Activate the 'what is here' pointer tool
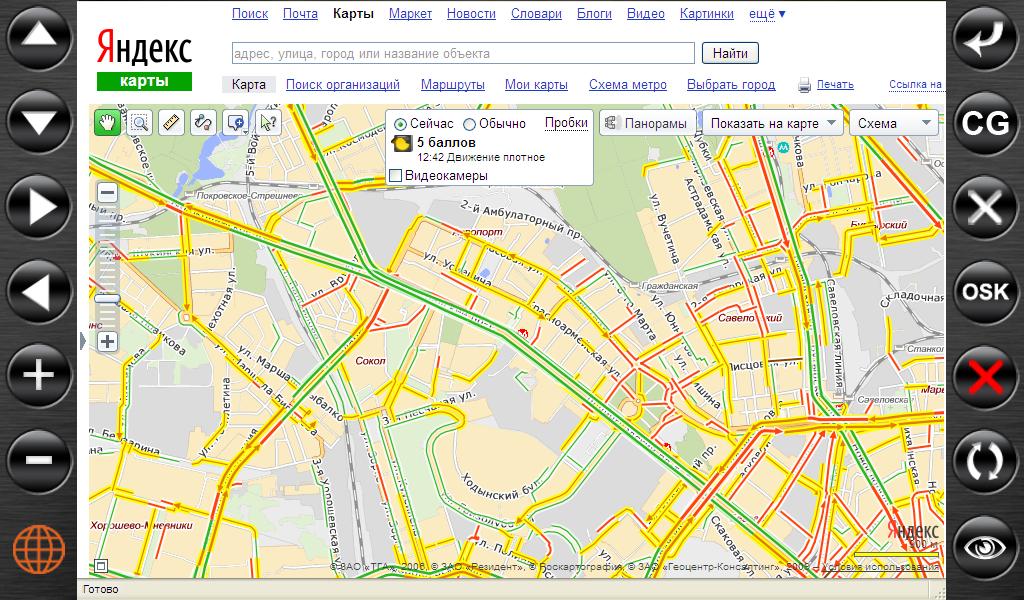The height and width of the screenshot is (600, 1024). (x=268, y=123)
